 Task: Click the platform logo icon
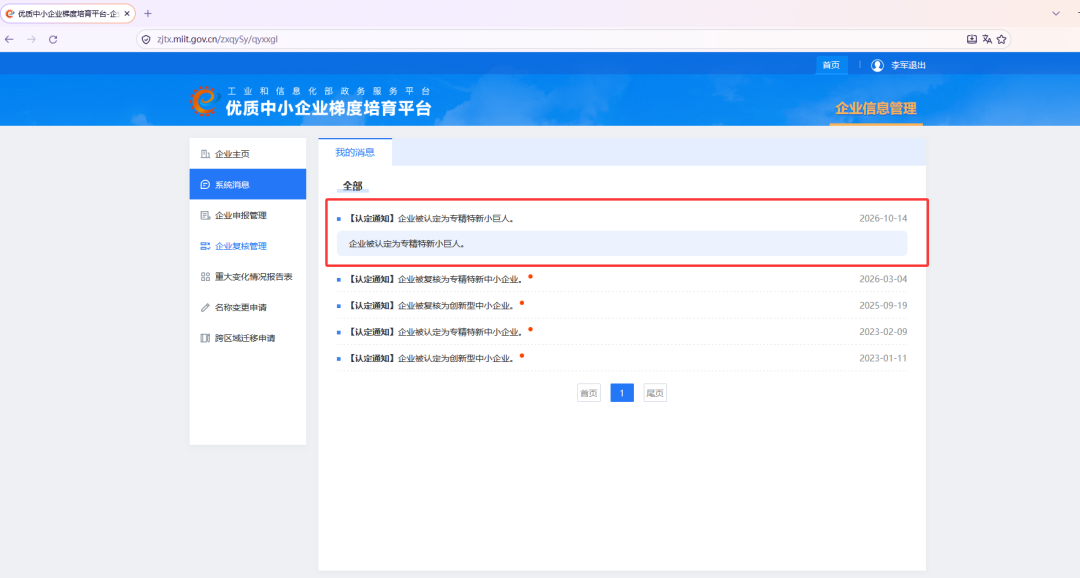204,101
